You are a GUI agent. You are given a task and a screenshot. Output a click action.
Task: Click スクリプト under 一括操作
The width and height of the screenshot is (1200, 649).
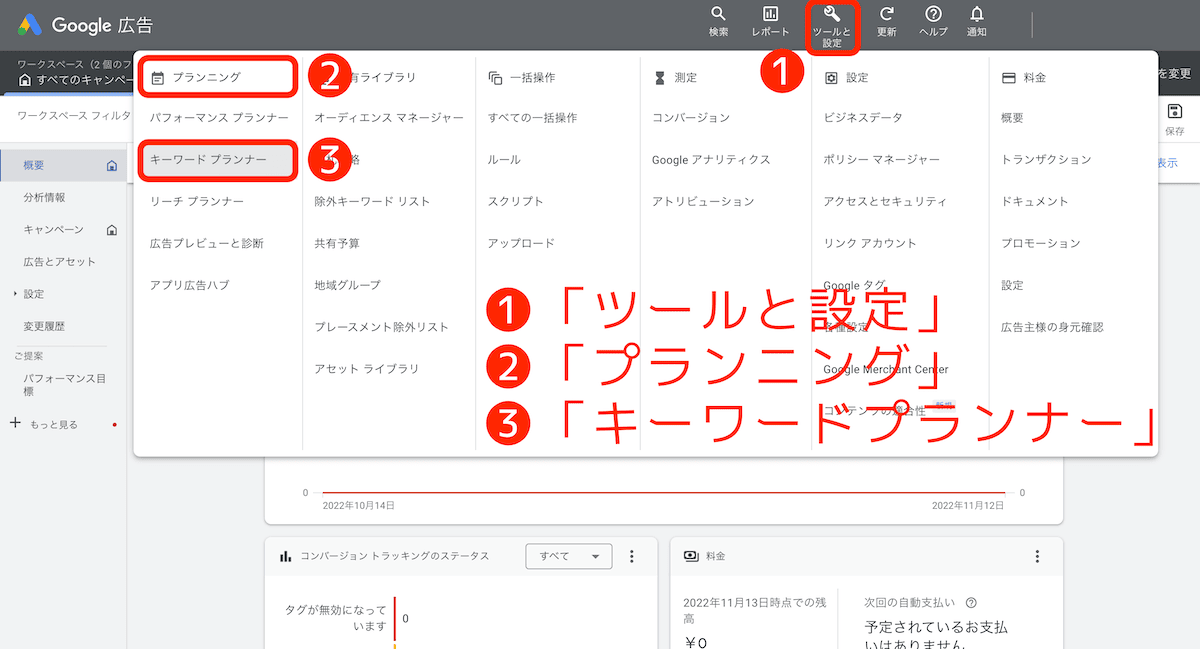click(516, 202)
